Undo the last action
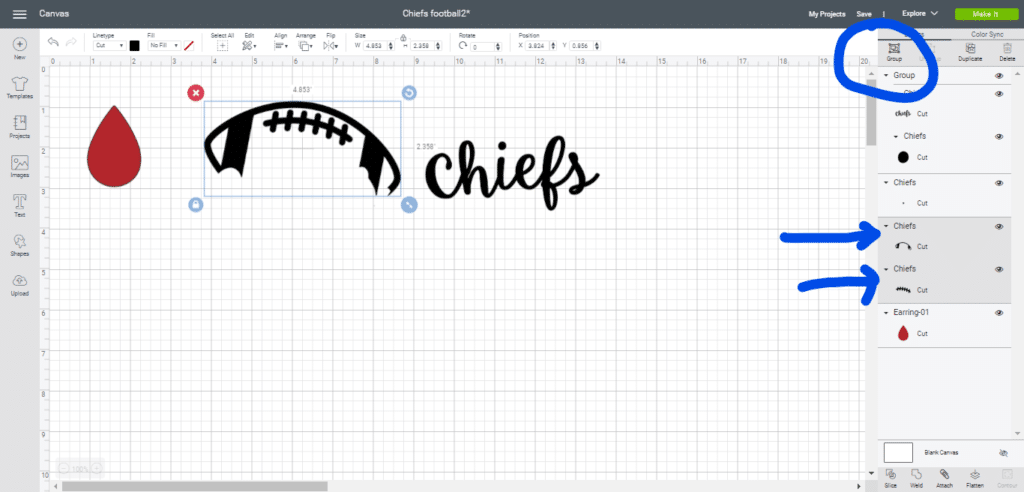 (x=53, y=42)
